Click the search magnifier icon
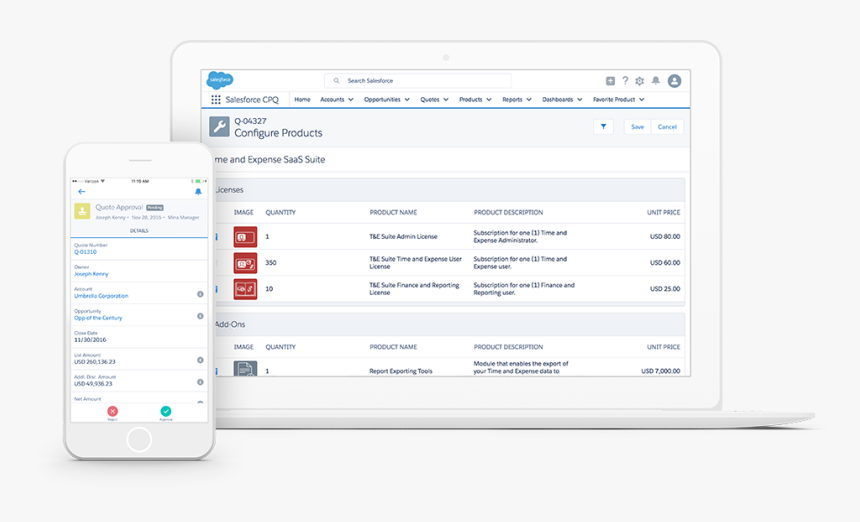This screenshot has height=522, width=860. point(336,81)
